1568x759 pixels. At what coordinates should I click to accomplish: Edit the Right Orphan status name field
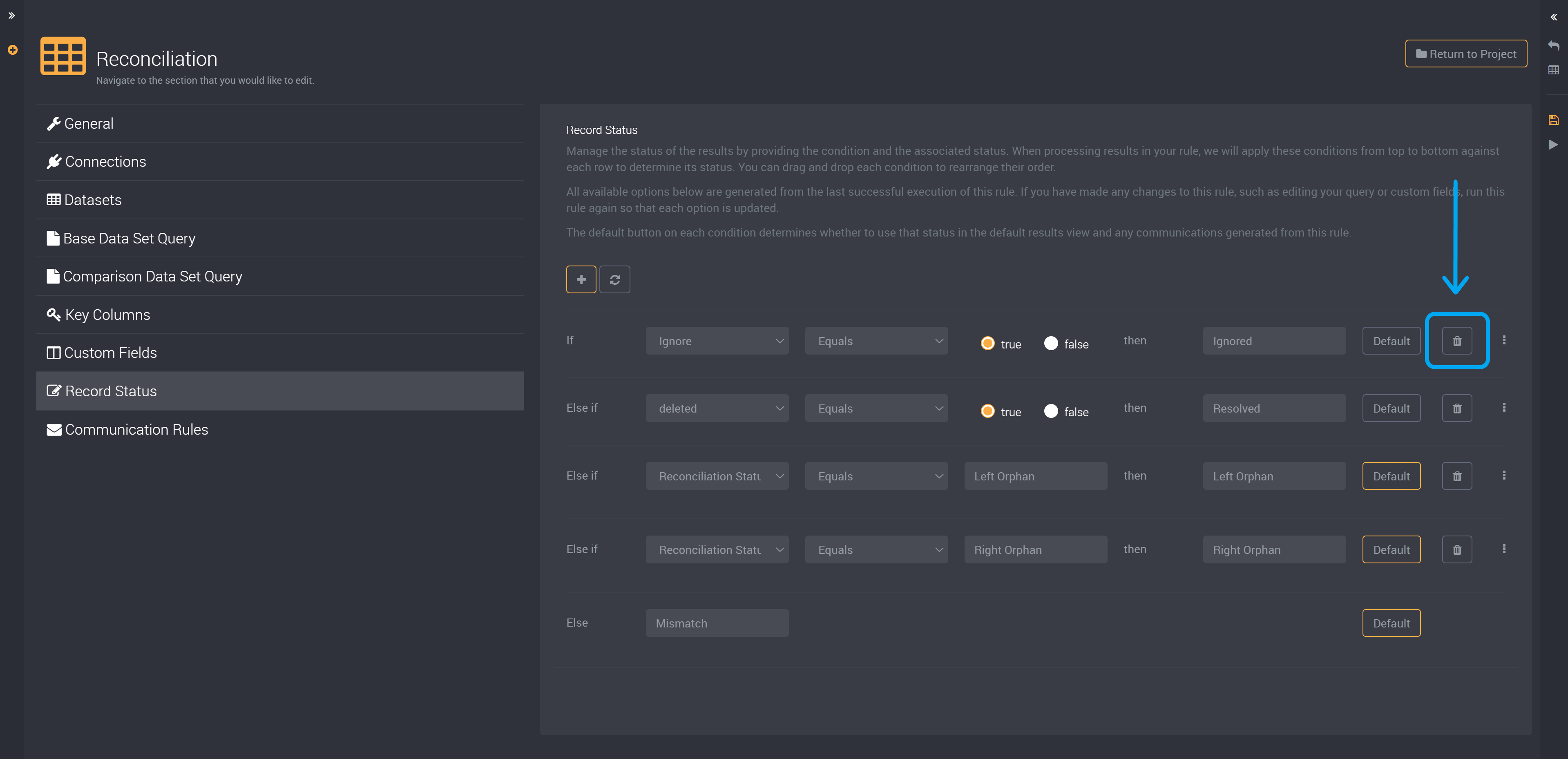point(1274,549)
